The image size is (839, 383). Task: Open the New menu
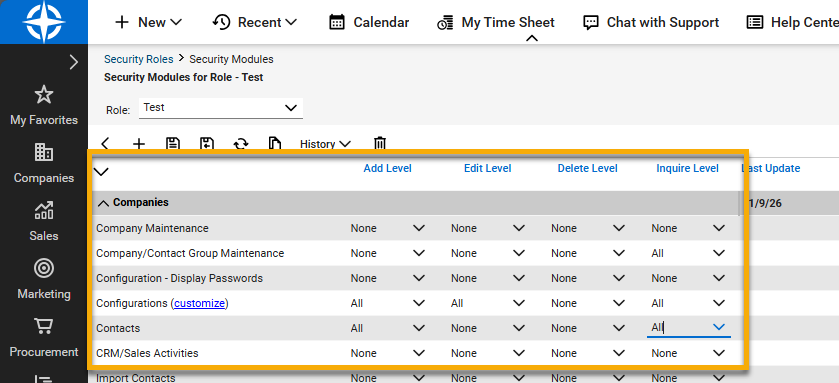(x=149, y=22)
